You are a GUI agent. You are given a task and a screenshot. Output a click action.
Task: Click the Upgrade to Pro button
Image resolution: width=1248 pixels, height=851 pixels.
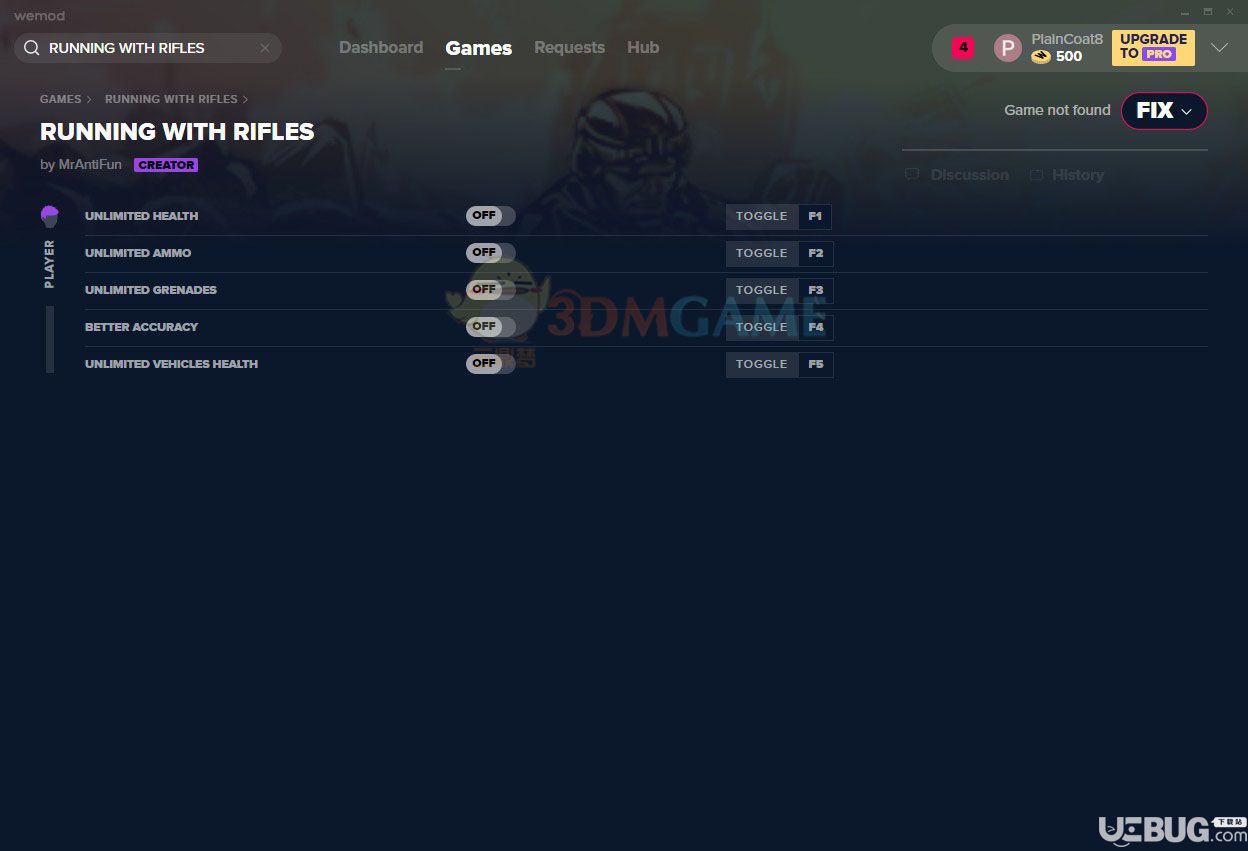point(1153,48)
